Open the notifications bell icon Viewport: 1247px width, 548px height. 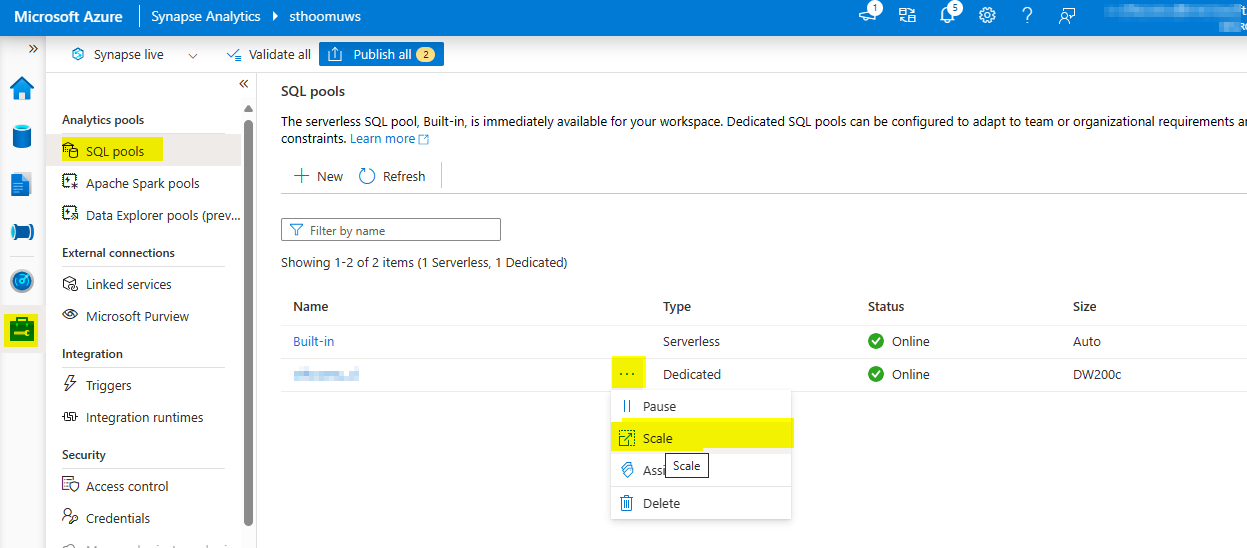948,15
